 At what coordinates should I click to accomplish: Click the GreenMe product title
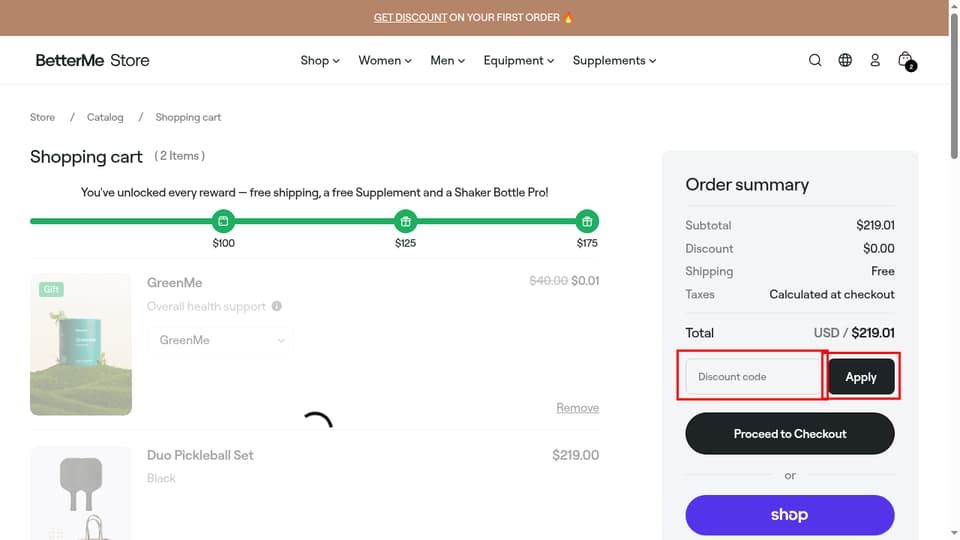(174, 283)
